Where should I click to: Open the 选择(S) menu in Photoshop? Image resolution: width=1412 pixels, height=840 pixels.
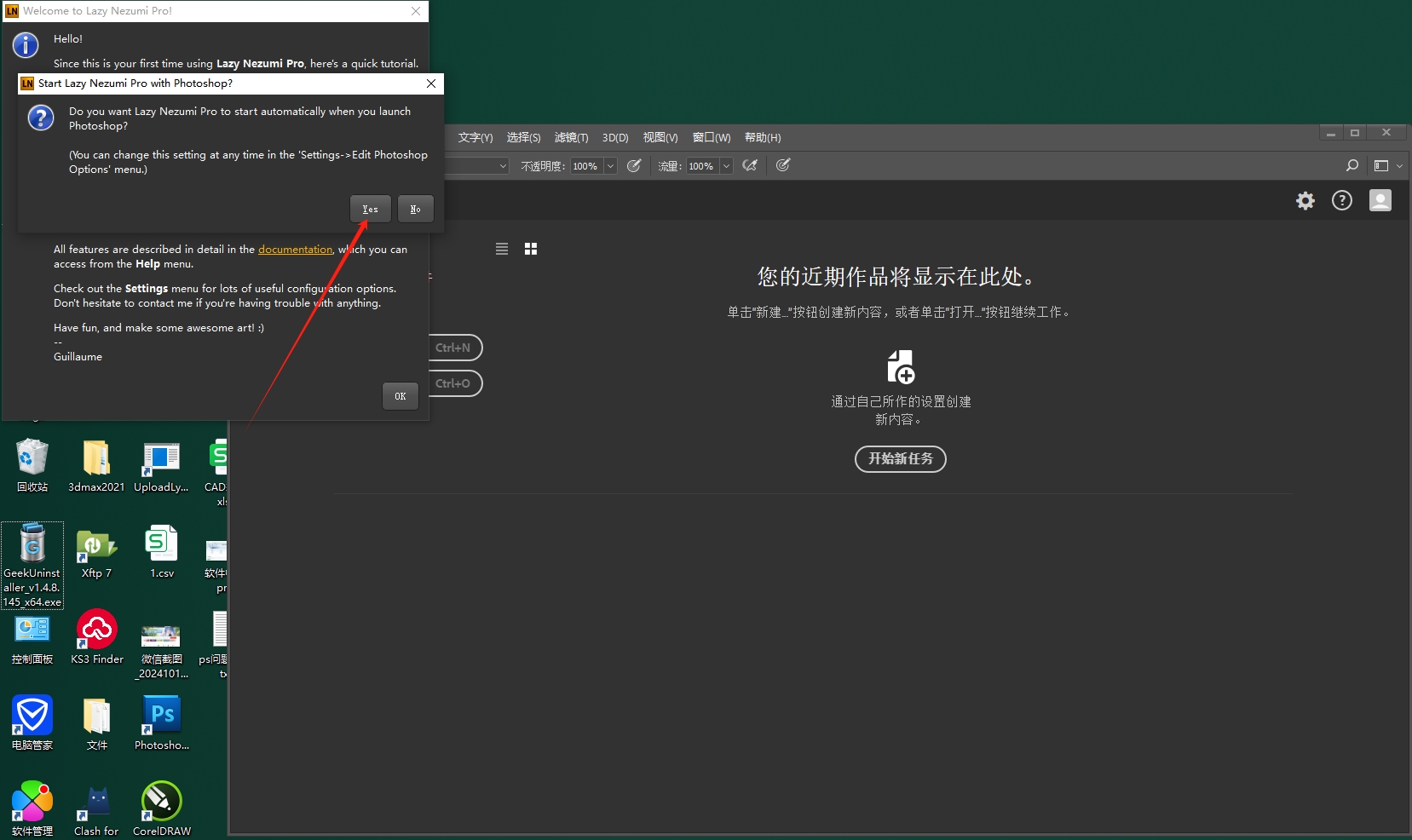coord(523,137)
